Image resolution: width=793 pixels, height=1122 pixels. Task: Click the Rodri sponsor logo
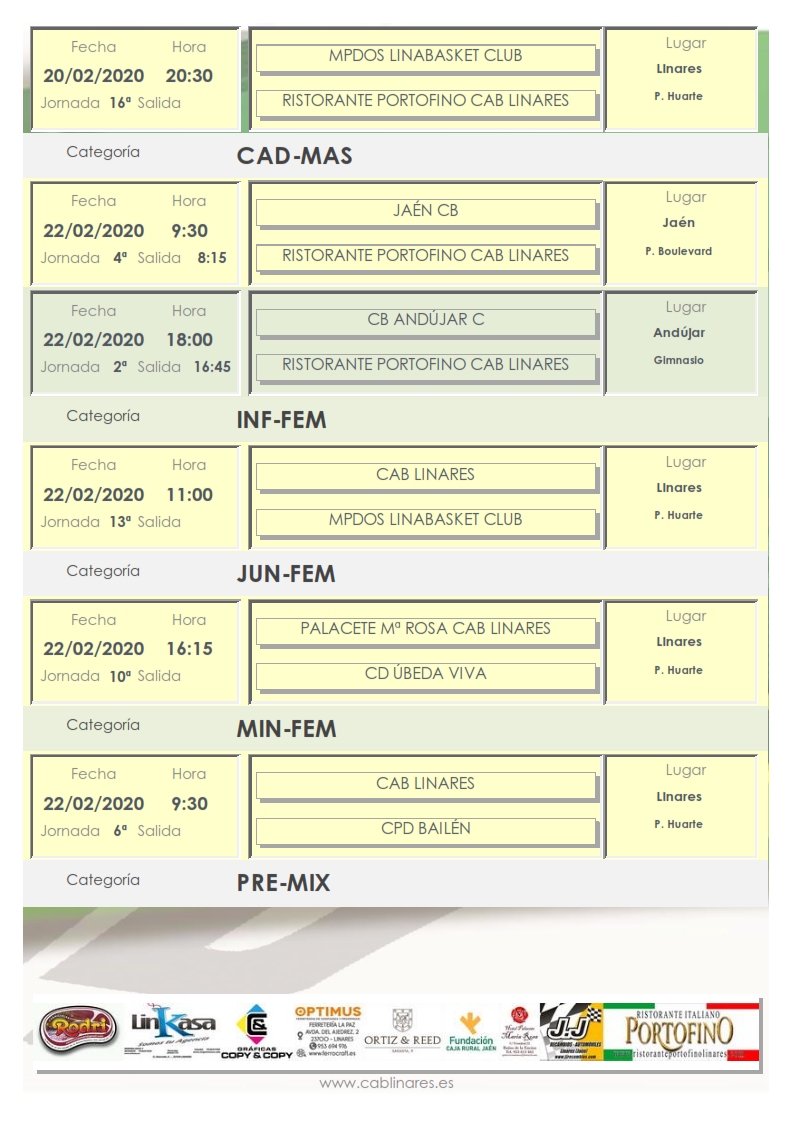77,1030
